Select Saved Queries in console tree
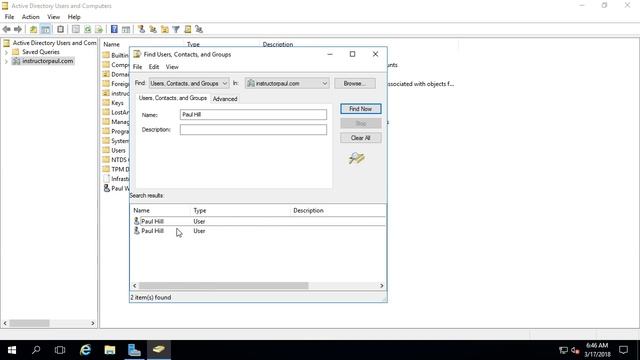 (x=41, y=52)
